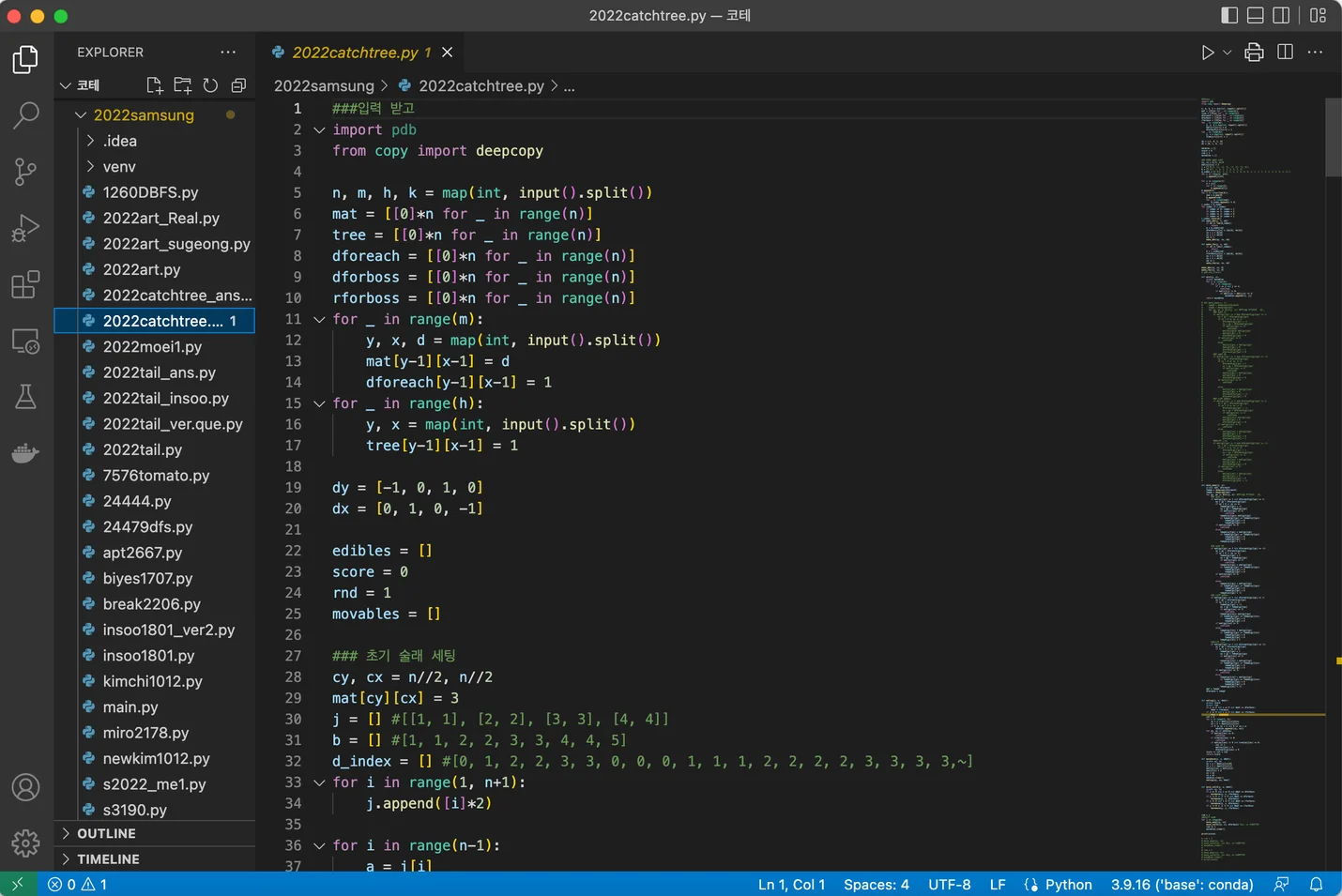The height and width of the screenshot is (896, 1342).
Task: Expand the venv folder
Action: point(90,166)
